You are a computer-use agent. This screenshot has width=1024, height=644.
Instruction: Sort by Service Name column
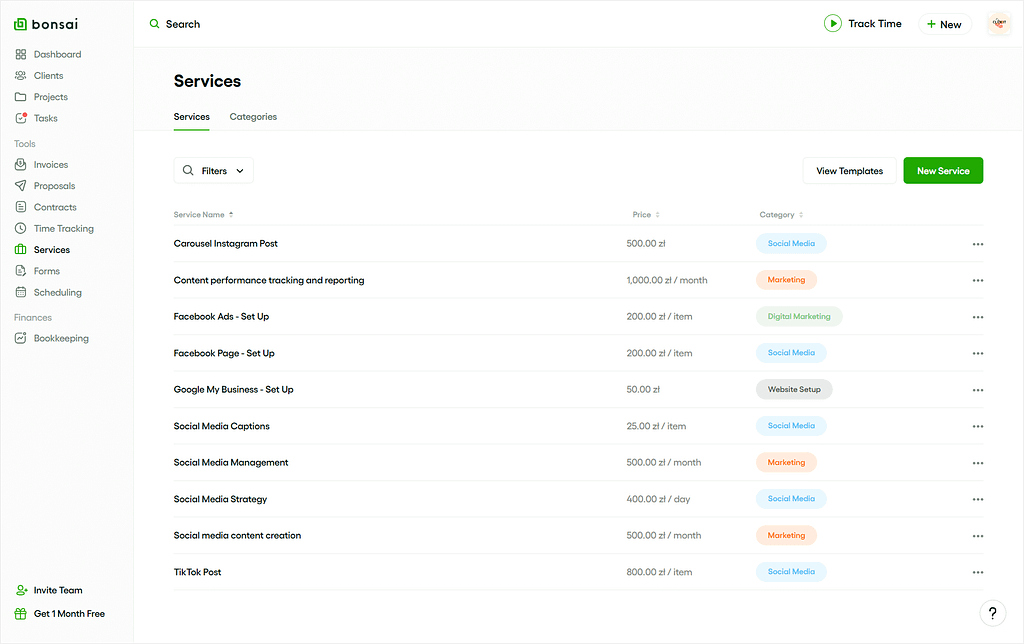click(x=203, y=214)
